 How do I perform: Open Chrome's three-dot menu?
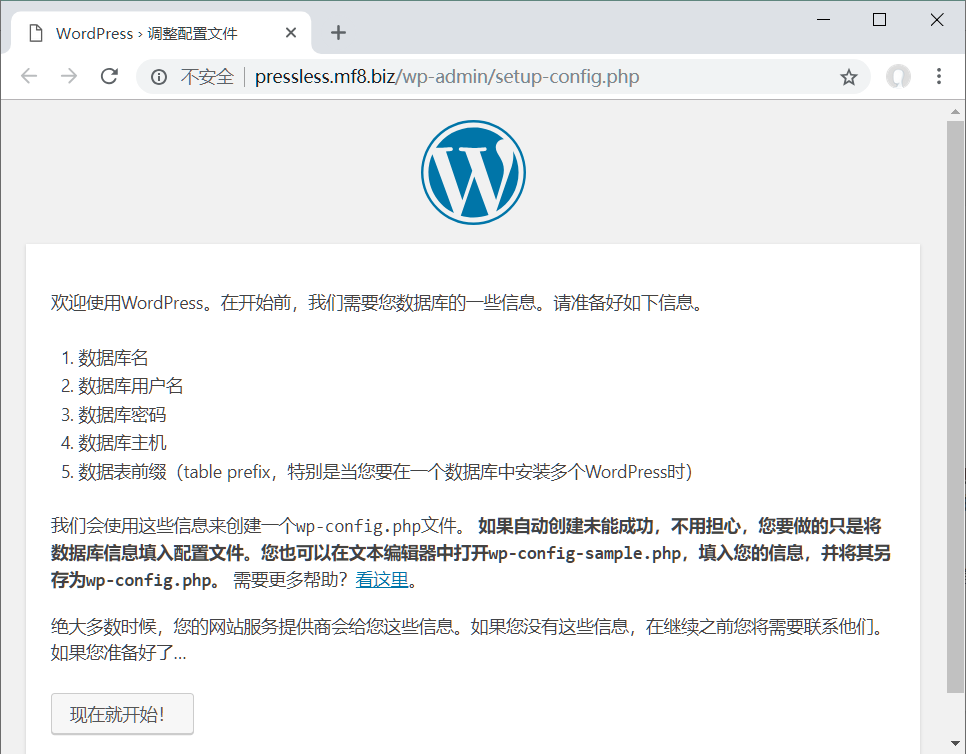point(939,76)
